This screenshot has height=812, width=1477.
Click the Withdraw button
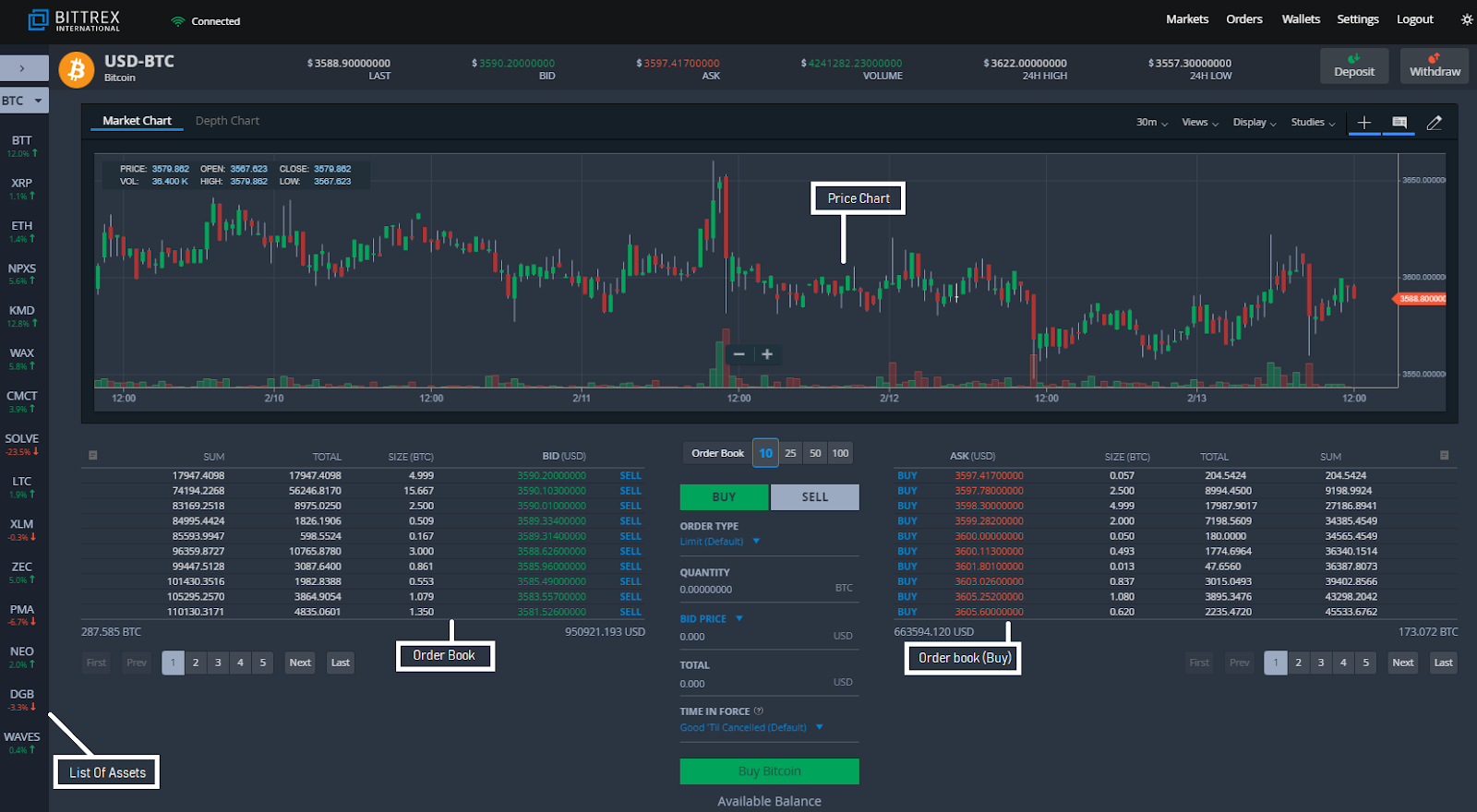coord(1435,66)
